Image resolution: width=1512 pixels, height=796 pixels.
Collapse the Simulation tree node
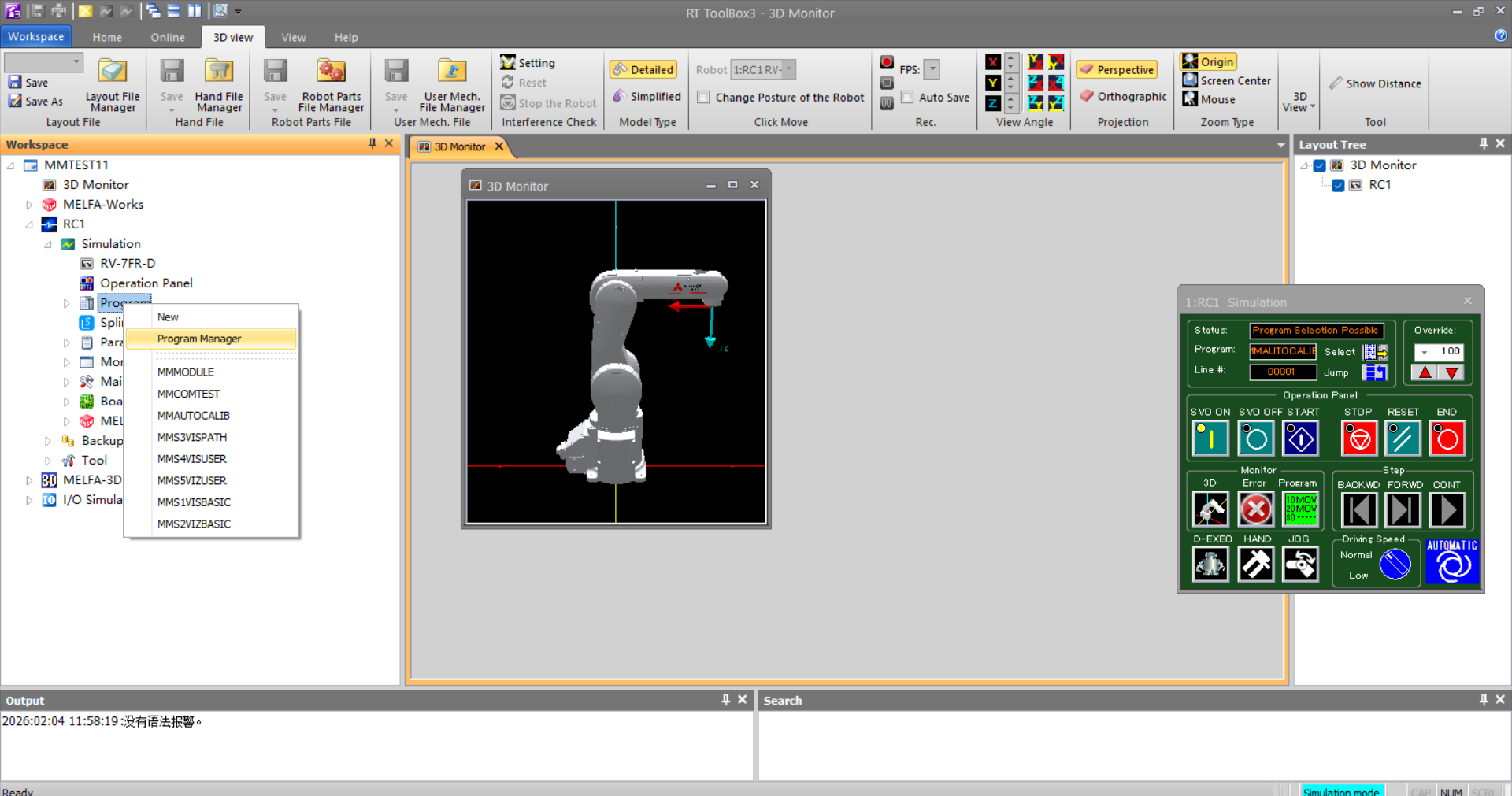click(48, 244)
